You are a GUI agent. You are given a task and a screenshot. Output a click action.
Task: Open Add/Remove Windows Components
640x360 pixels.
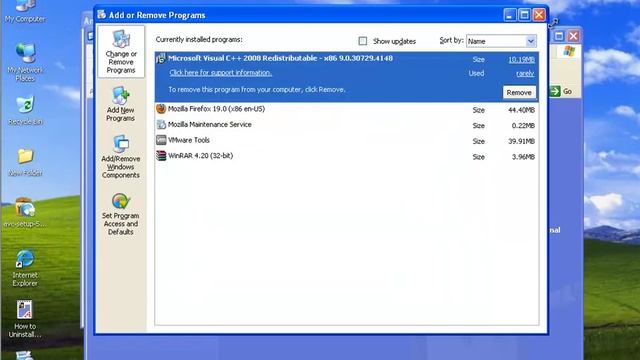tap(120, 157)
